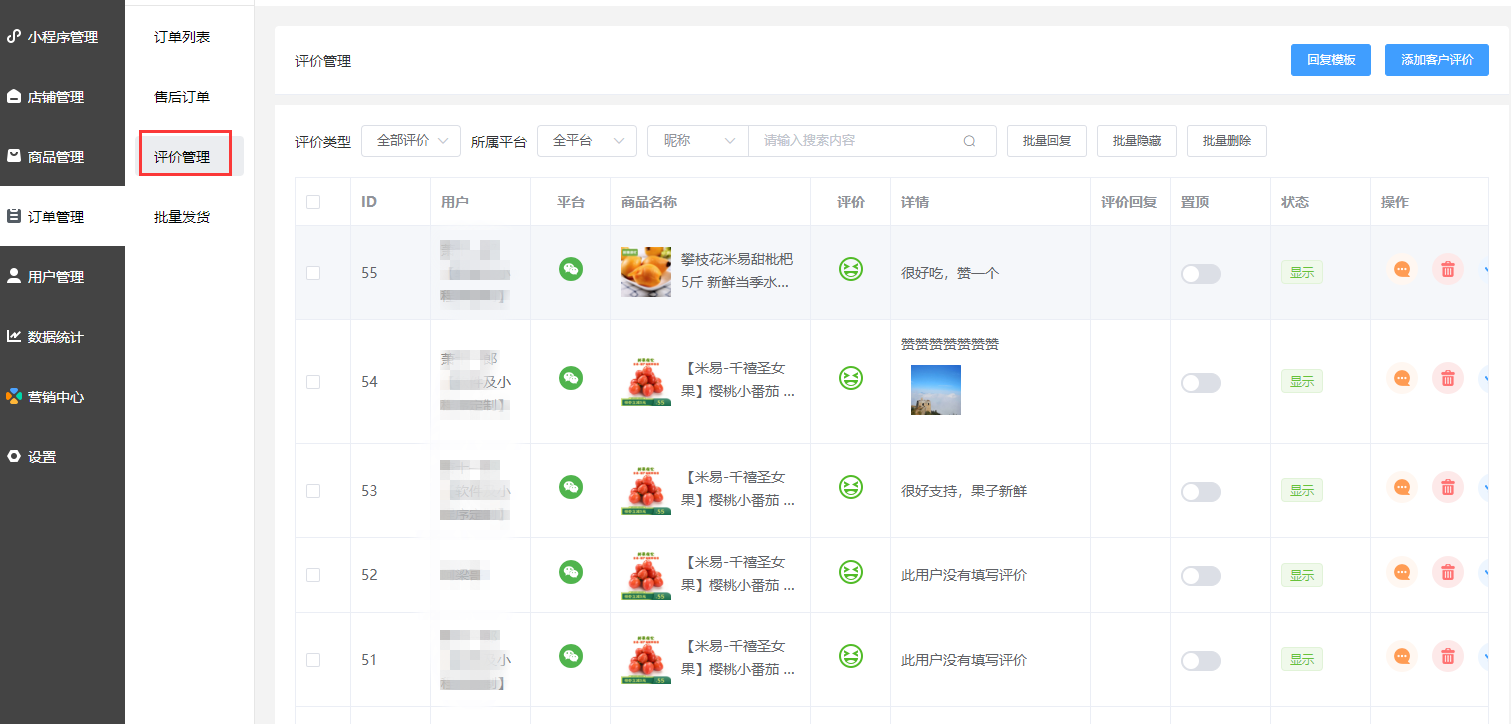Open the 昵称 search field dropdown

[698, 141]
